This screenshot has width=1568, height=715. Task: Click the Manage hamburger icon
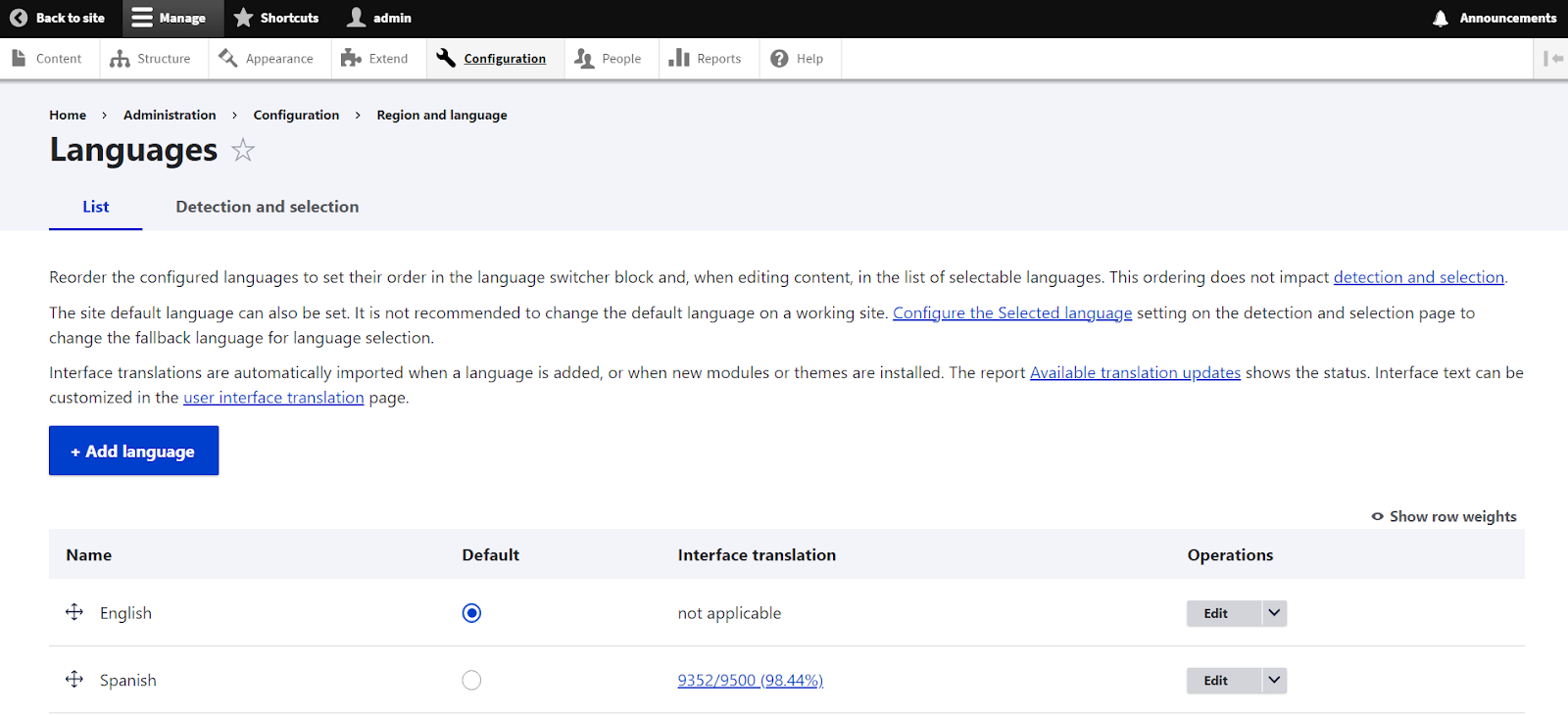click(x=142, y=18)
